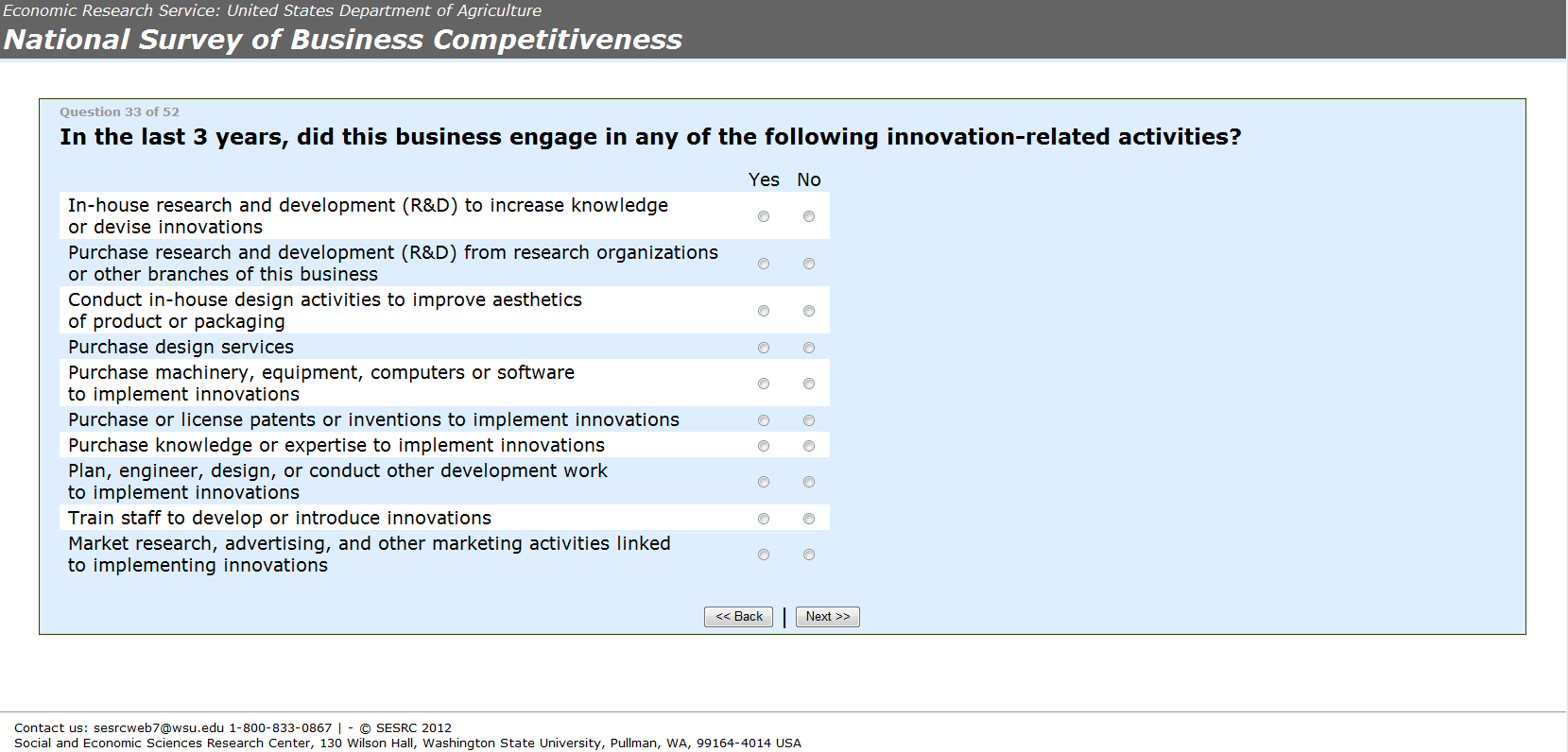The height and width of the screenshot is (752, 1568).
Task: Select No for in-house R&D
Action: pos(809,216)
